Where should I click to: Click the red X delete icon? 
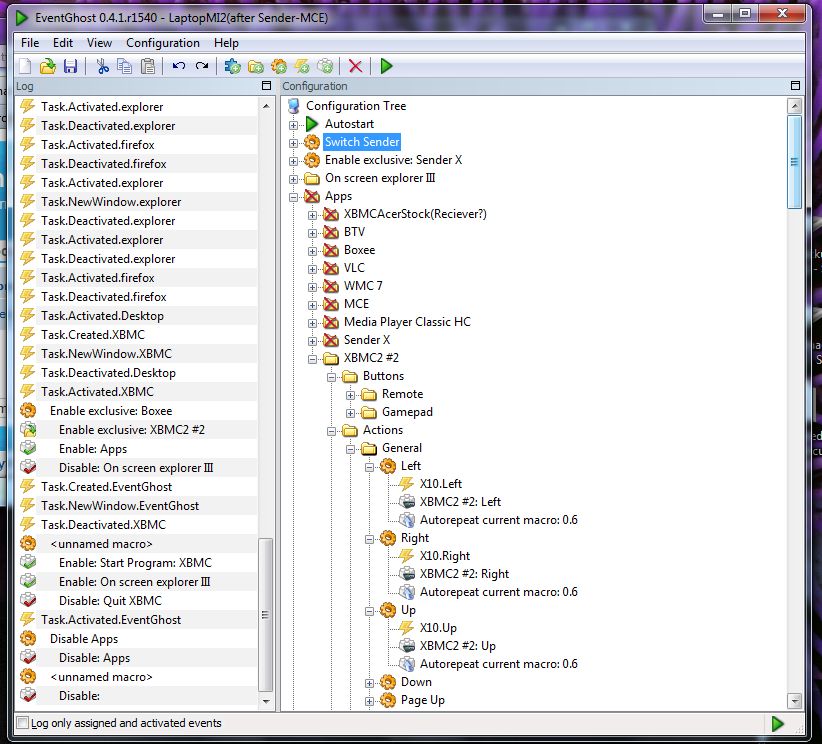[x=355, y=66]
